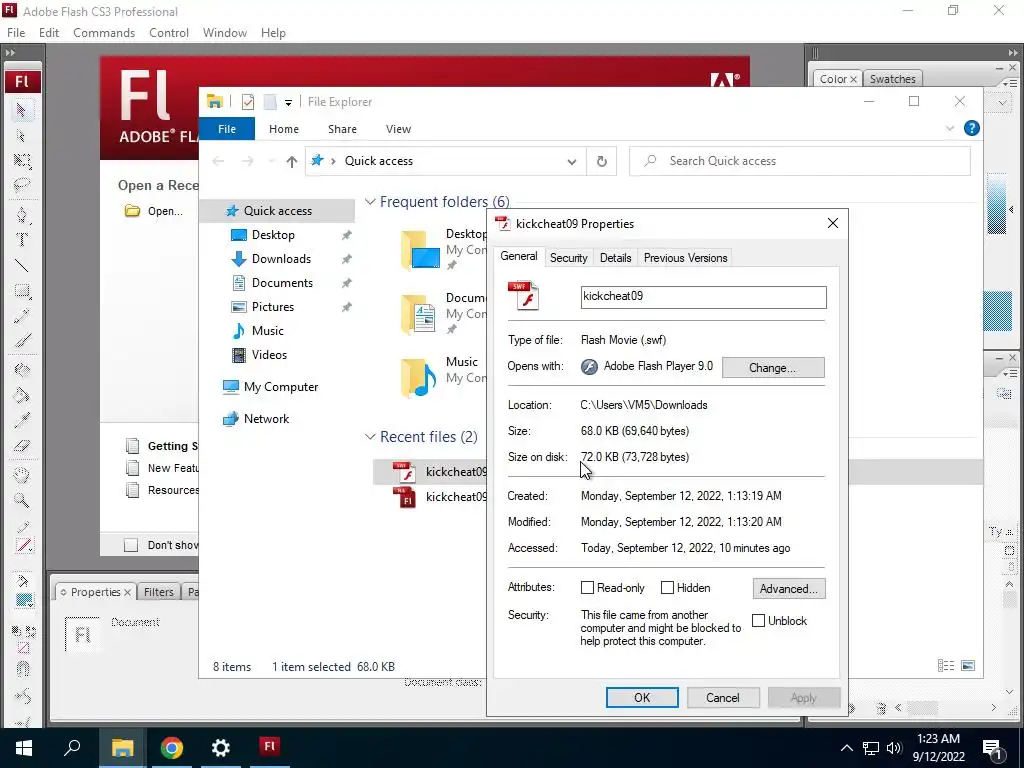Image resolution: width=1024 pixels, height=768 pixels.
Task: Refresh the Quick access location
Action: 601,161
